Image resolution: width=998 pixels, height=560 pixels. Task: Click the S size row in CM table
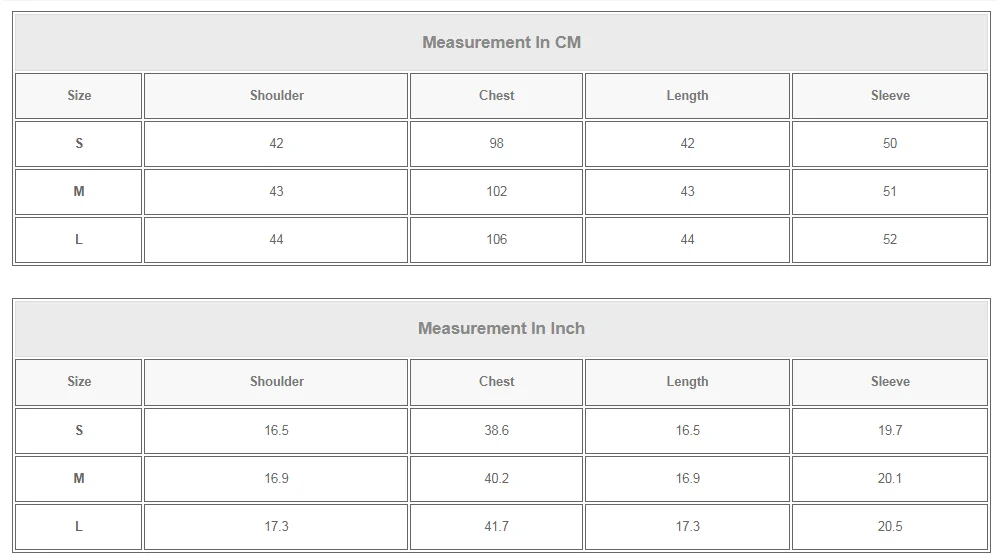click(x=502, y=144)
